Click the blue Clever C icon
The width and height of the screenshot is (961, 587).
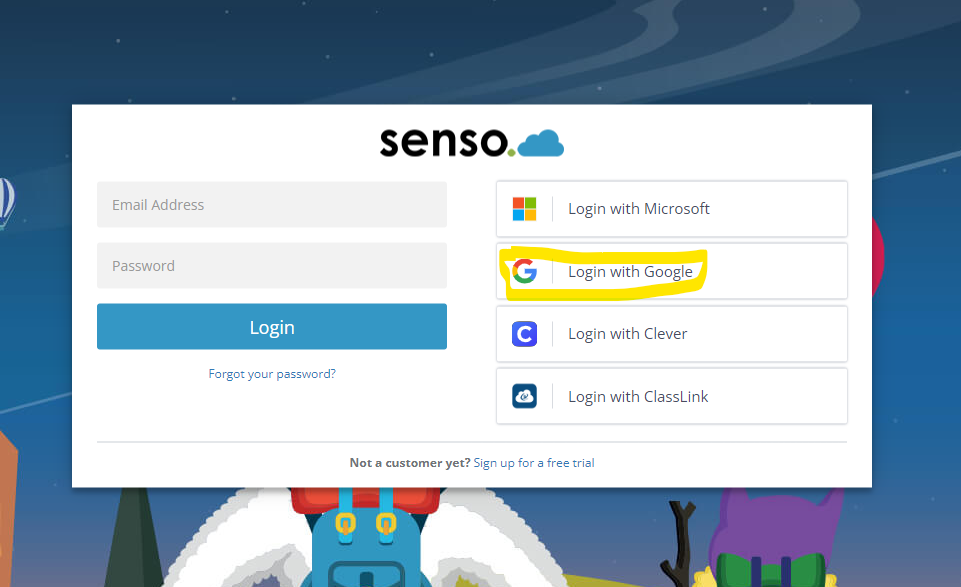coord(525,334)
